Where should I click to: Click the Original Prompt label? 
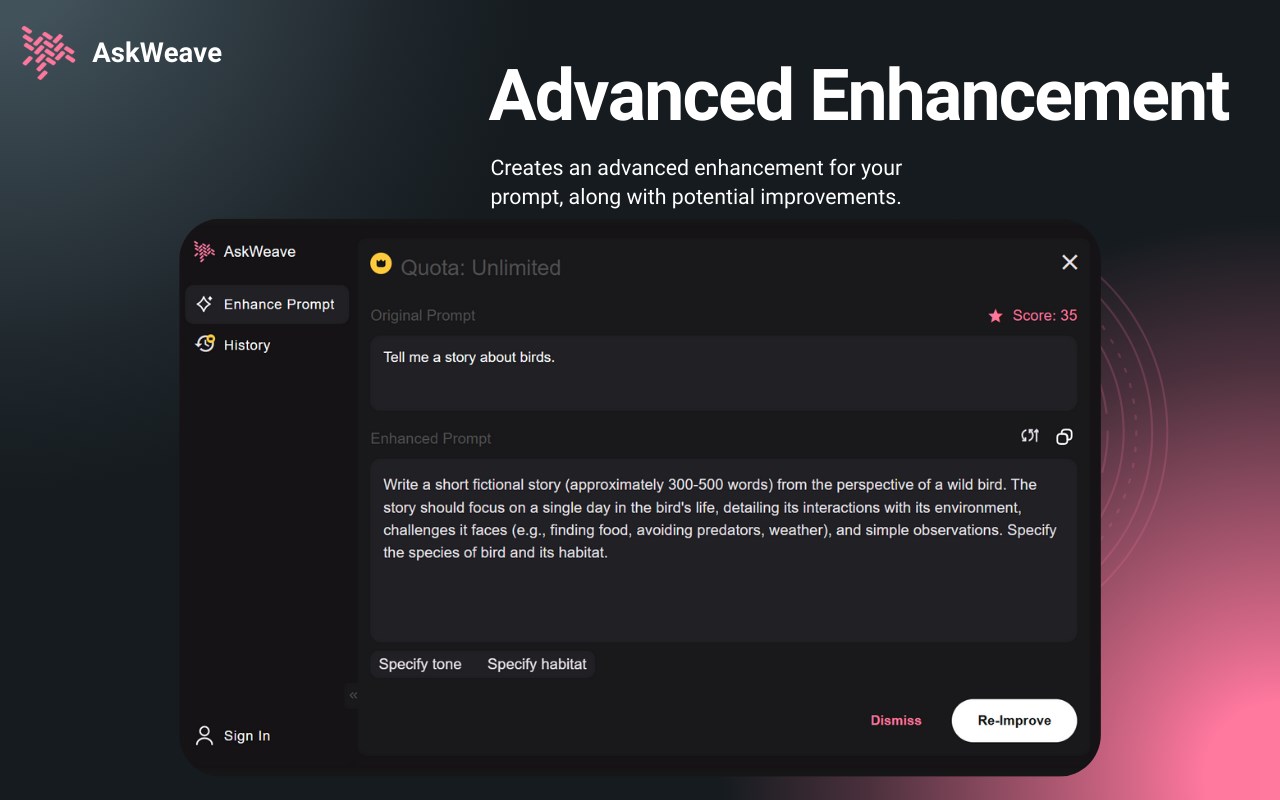(423, 315)
